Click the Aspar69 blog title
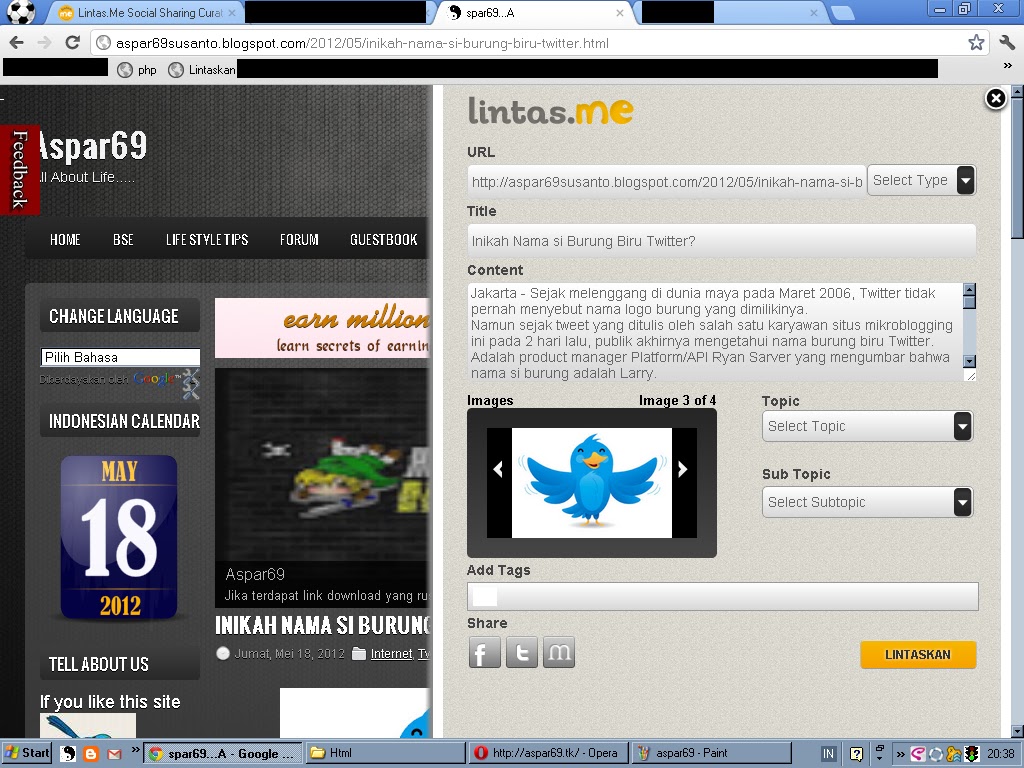 92,145
